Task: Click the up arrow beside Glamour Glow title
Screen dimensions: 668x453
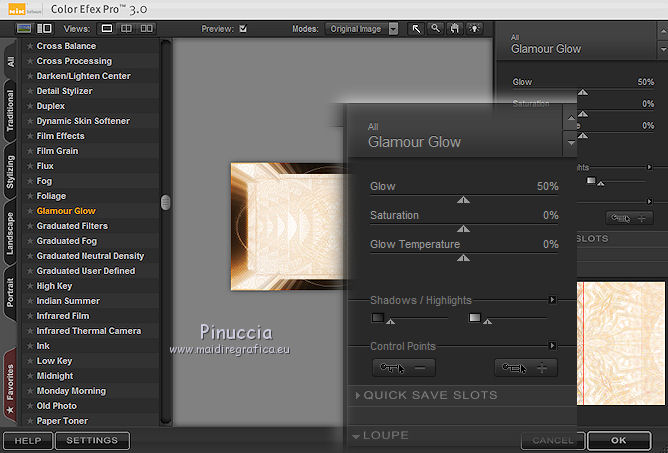Action: tap(571, 118)
